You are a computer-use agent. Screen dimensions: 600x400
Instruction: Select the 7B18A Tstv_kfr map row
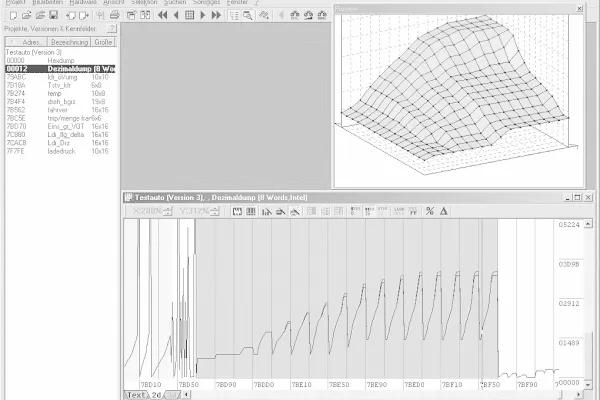coord(60,85)
